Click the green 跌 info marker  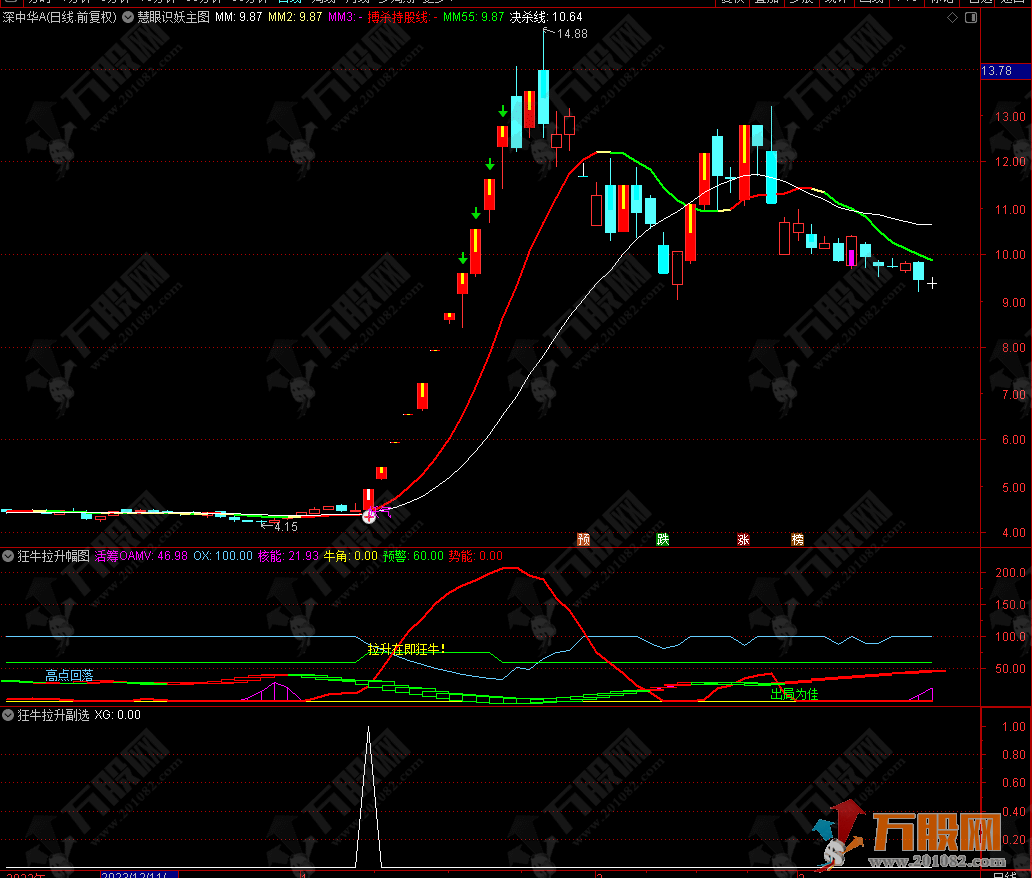[x=663, y=540]
